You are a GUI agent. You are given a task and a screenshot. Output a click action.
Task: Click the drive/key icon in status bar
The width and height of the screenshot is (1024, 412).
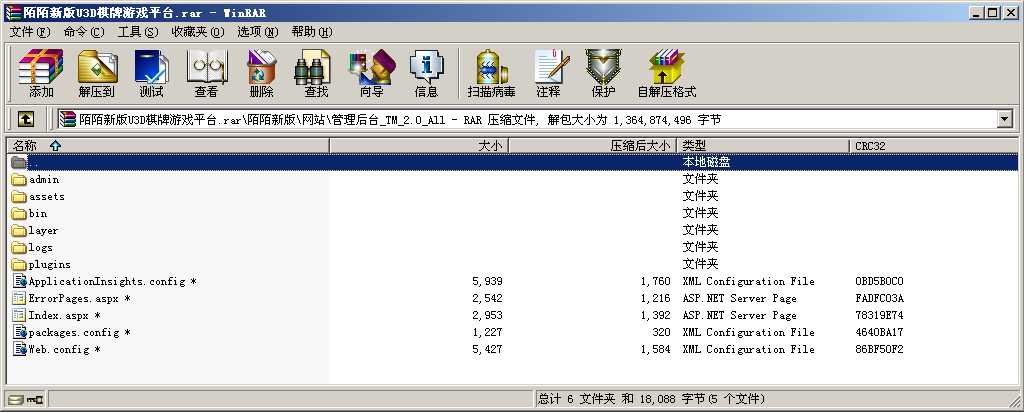click(25, 399)
